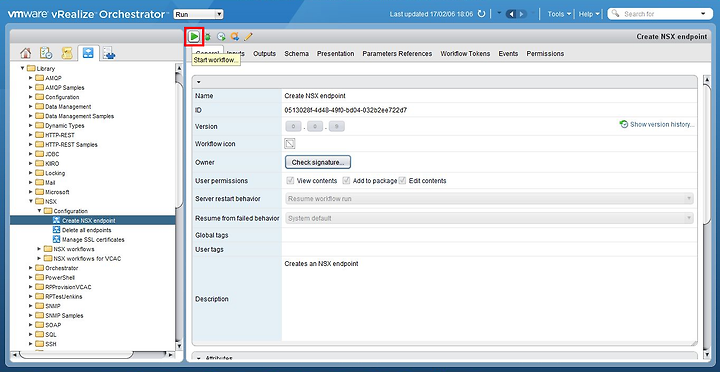Open the Tools dropdown menu
Viewport: 720px width, 372px height.
[x=559, y=14]
